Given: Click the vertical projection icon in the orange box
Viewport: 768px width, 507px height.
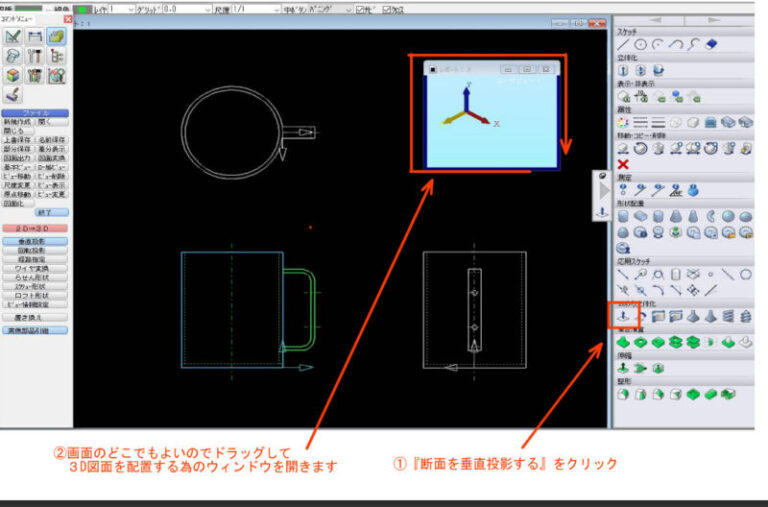Looking at the screenshot, I should pyautogui.click(x=623, y=316).
